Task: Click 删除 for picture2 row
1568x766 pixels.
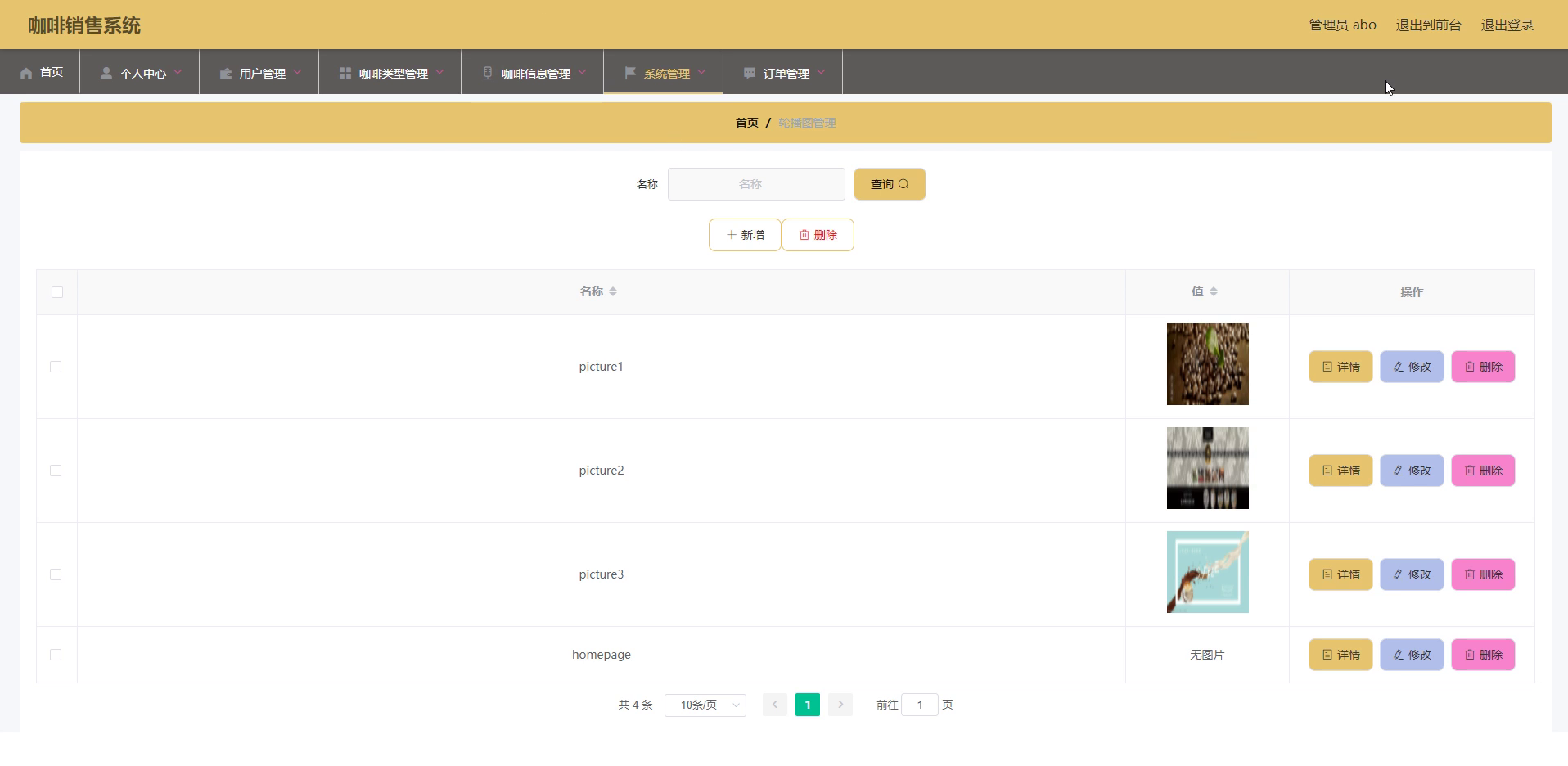Action: [x=1483, y=471]
